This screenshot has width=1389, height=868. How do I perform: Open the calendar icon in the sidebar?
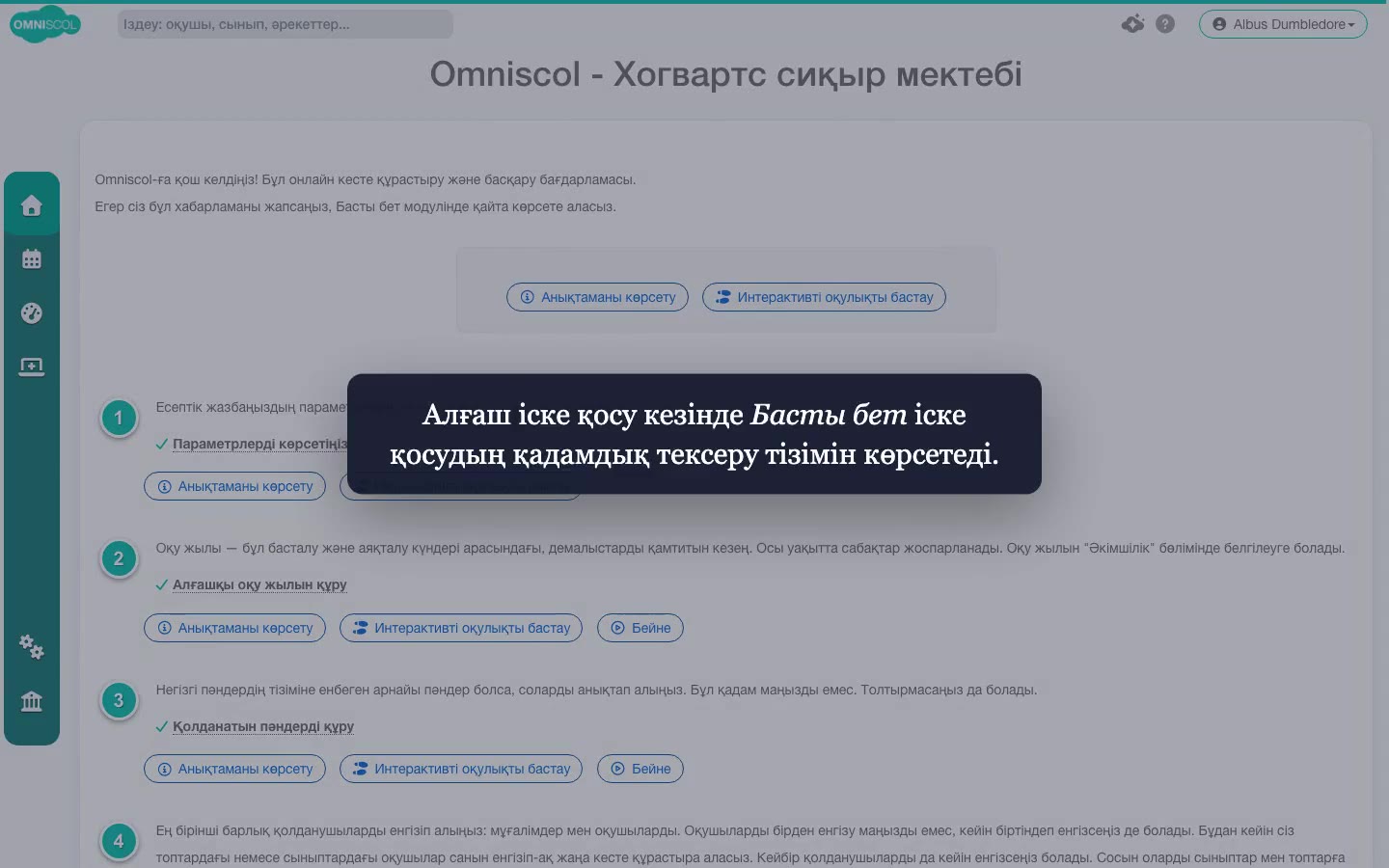tap(32, 258)
